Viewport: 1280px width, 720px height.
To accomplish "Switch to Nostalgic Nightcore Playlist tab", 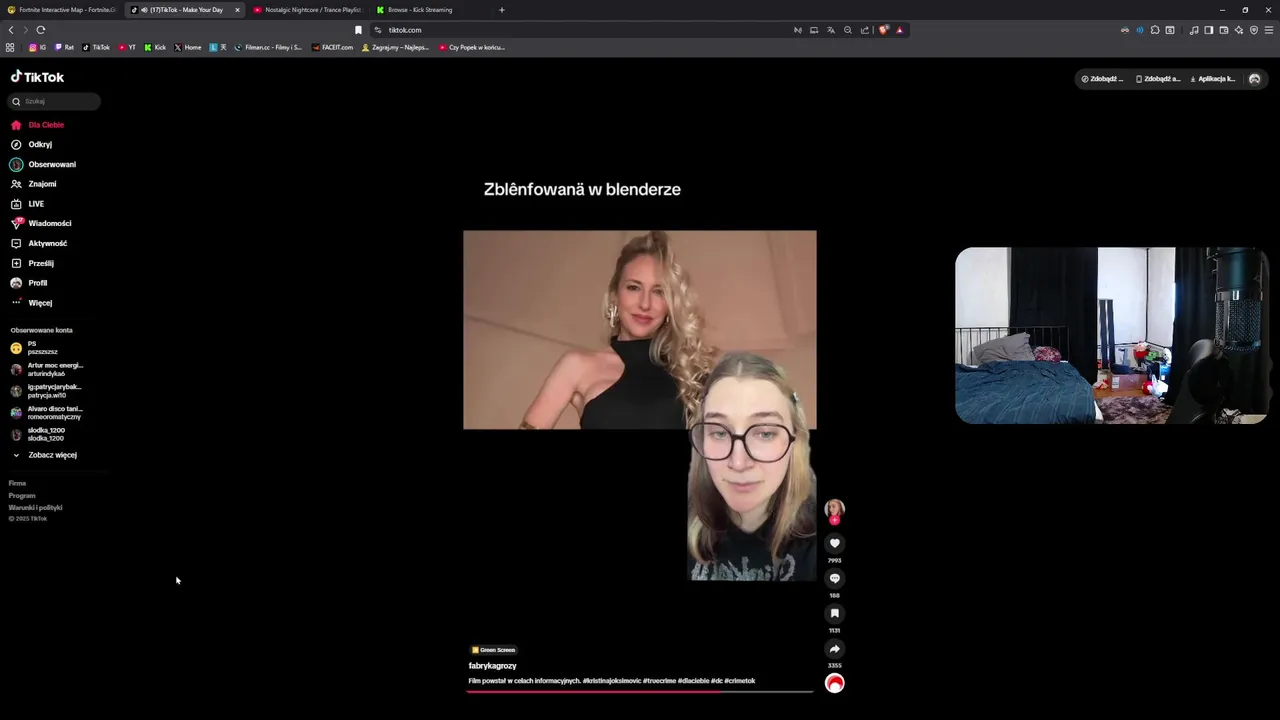I will (x=307, y=10).
